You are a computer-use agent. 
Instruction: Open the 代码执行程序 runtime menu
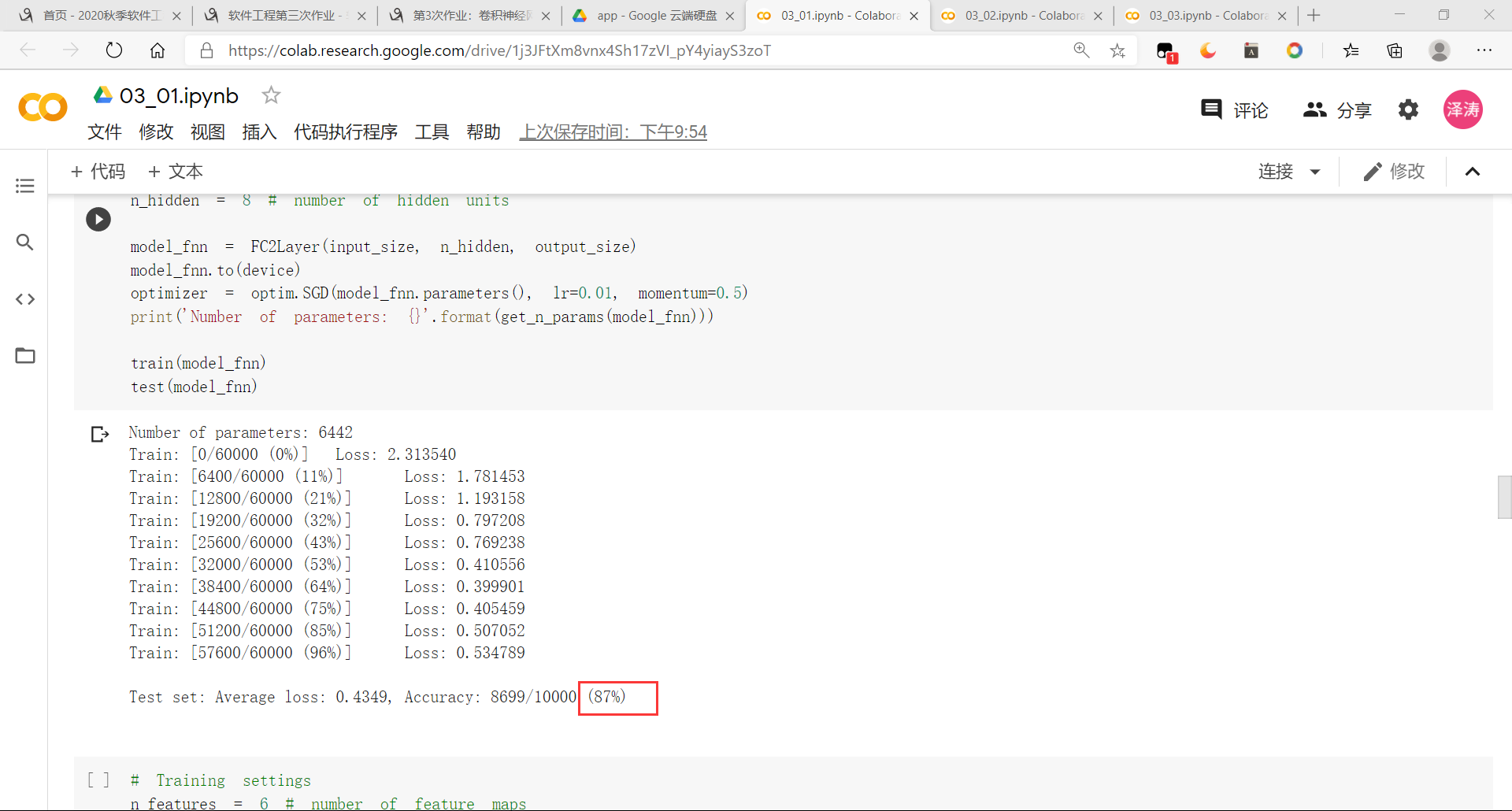(346, 131)
